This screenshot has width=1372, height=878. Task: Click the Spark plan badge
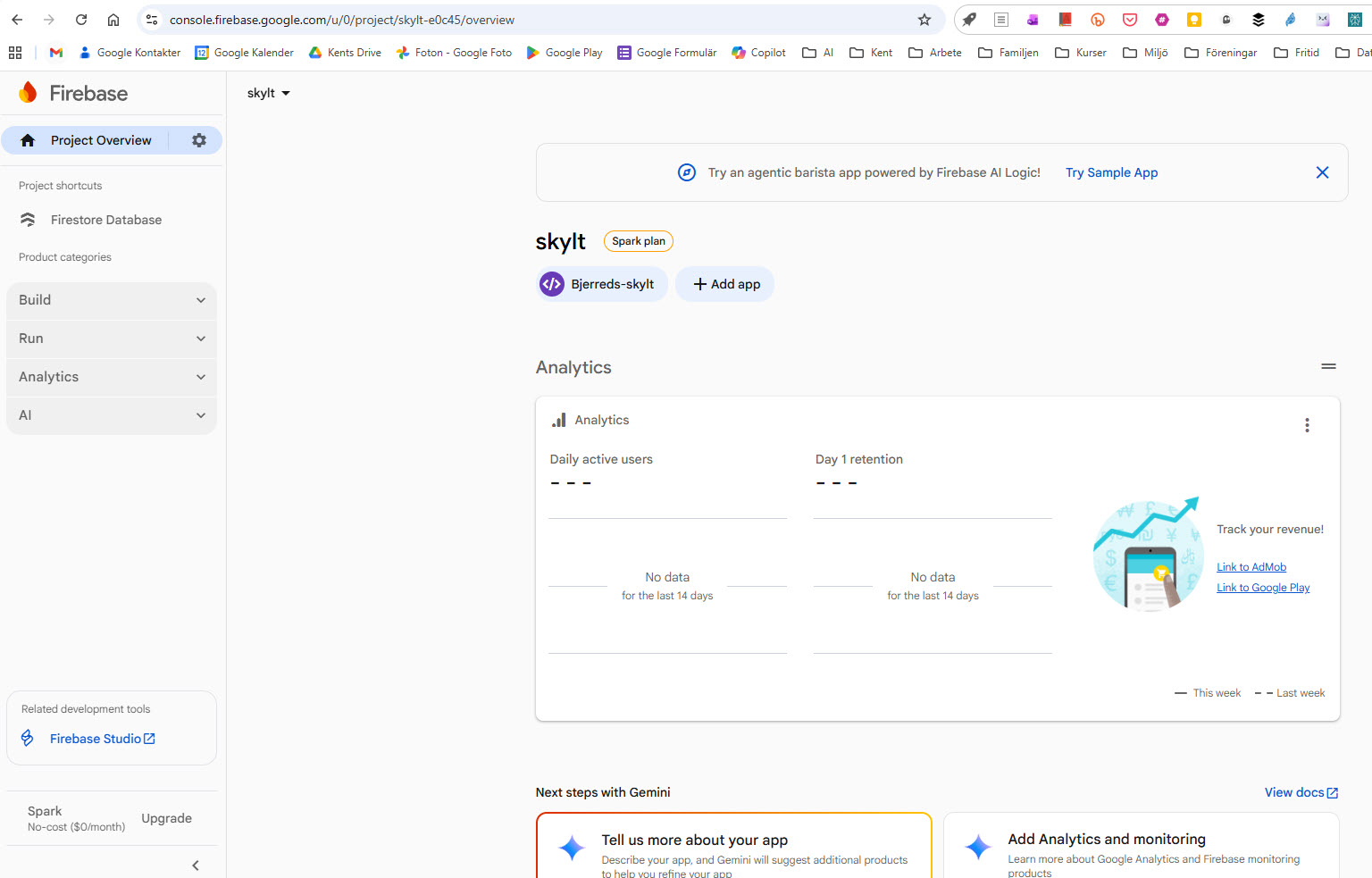pos(639,241)
